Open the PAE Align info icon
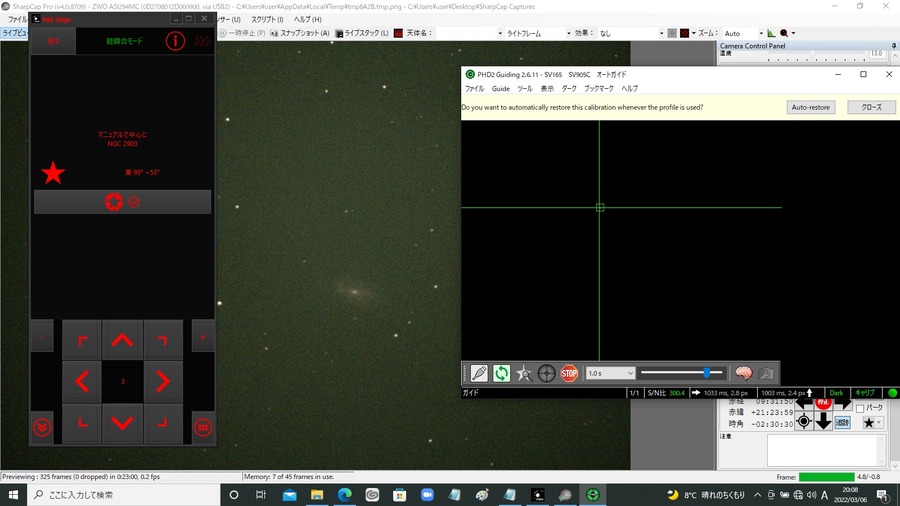Image resolution: width=900 pixels, height=506 pixels. (x=175, y=41)
